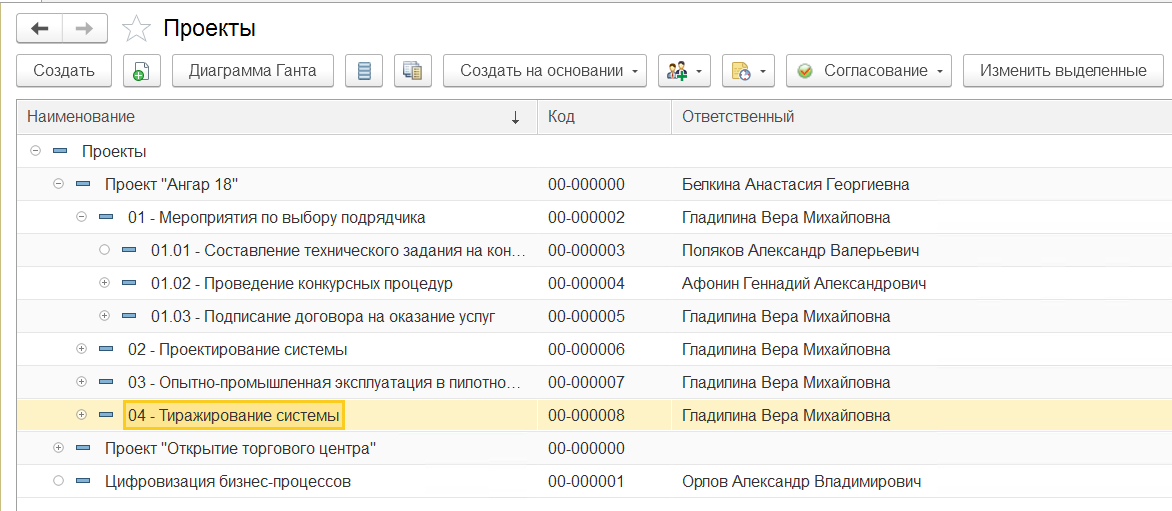Open the folder with clock icon dropdown
Screen dimensions: 1172x511
tap(747, 71)
